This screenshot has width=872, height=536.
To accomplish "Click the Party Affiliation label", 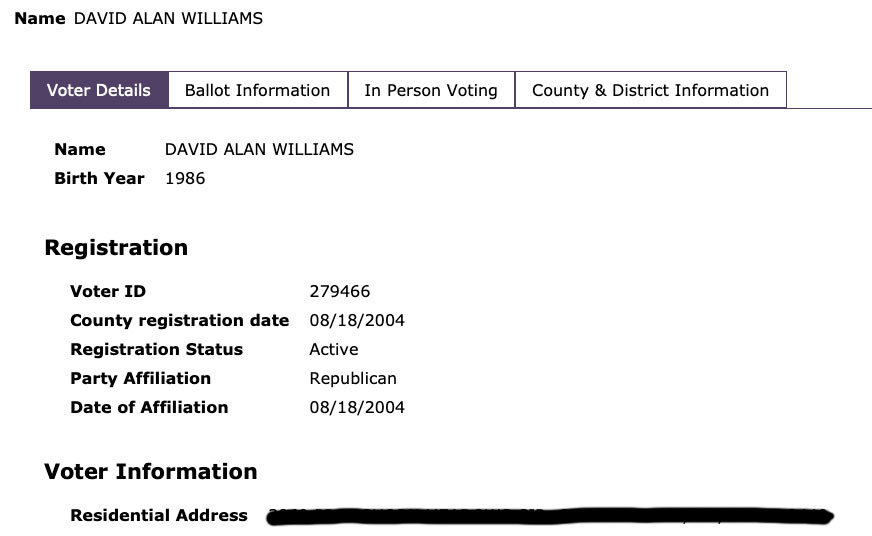I will (140, 378).
